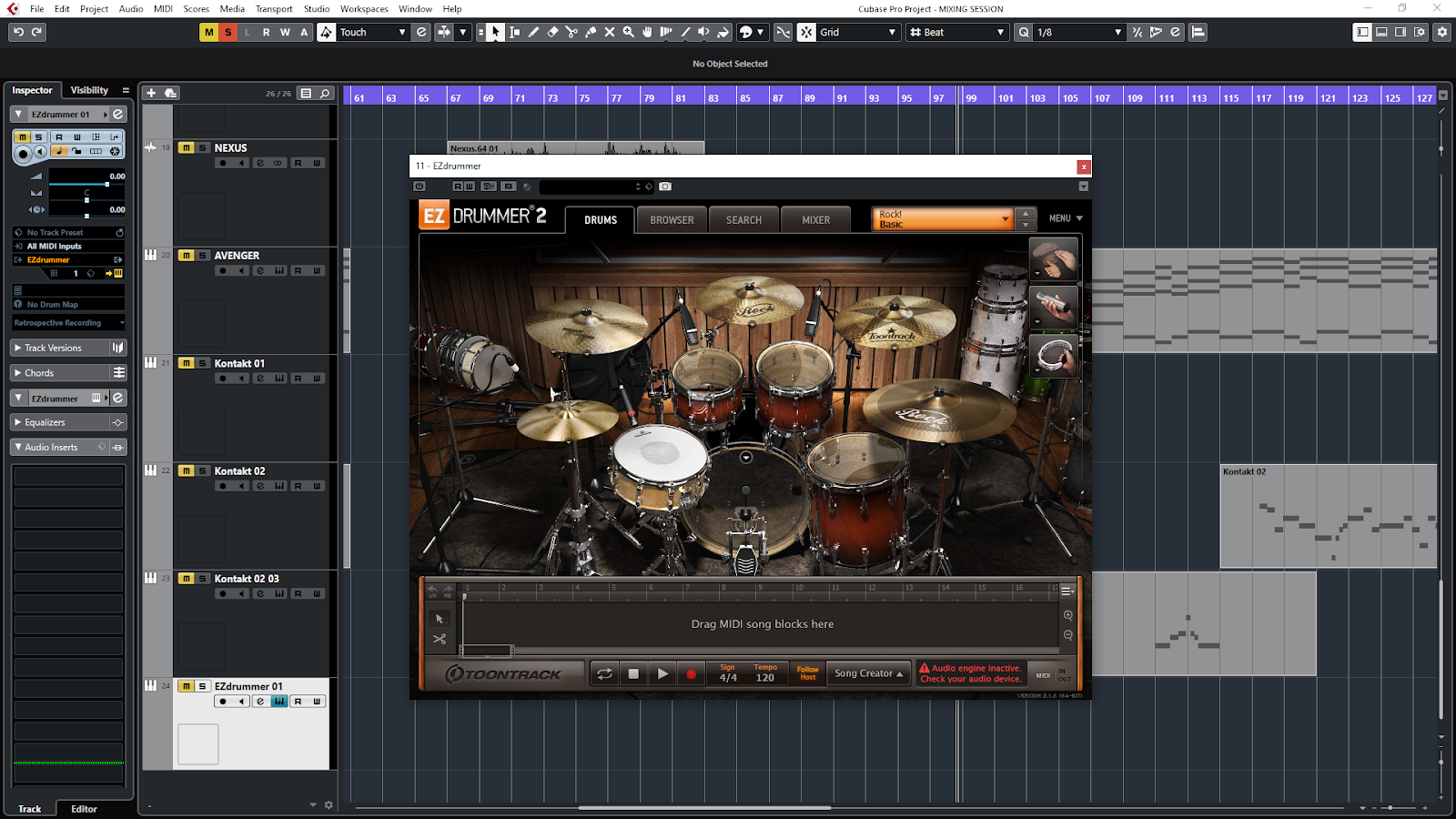Open the Touch automation mode dropdown
The width and height of the screenshot is (1456, 819).
372,32
